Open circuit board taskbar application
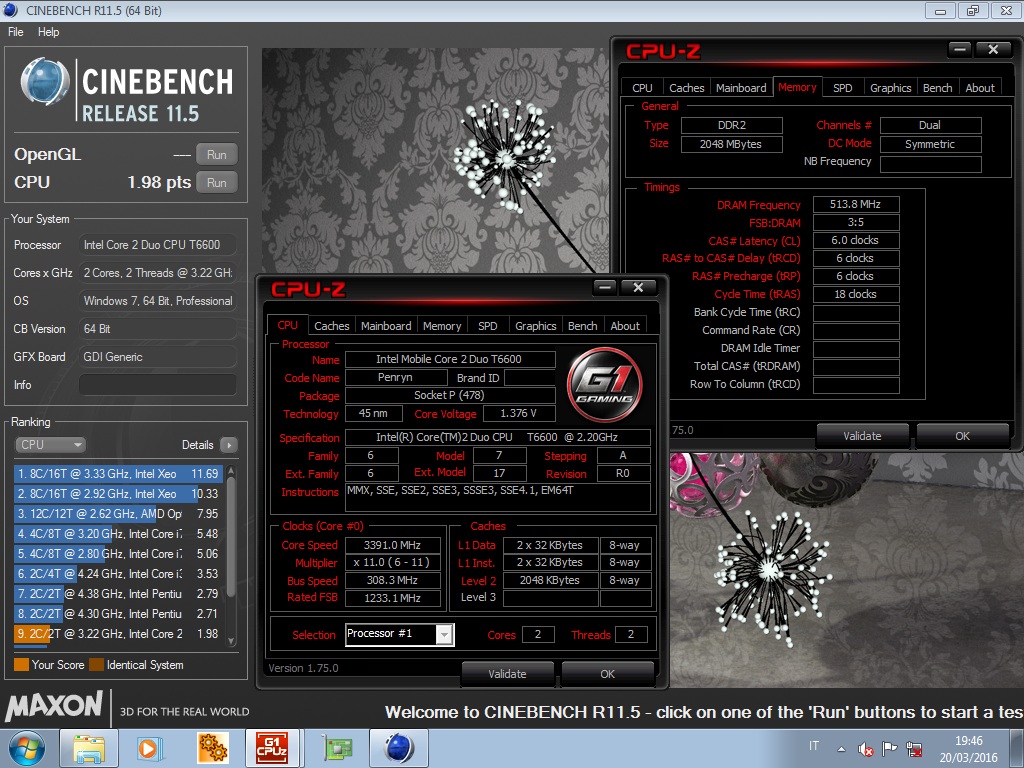1024x768 pixels. [337, 748]
